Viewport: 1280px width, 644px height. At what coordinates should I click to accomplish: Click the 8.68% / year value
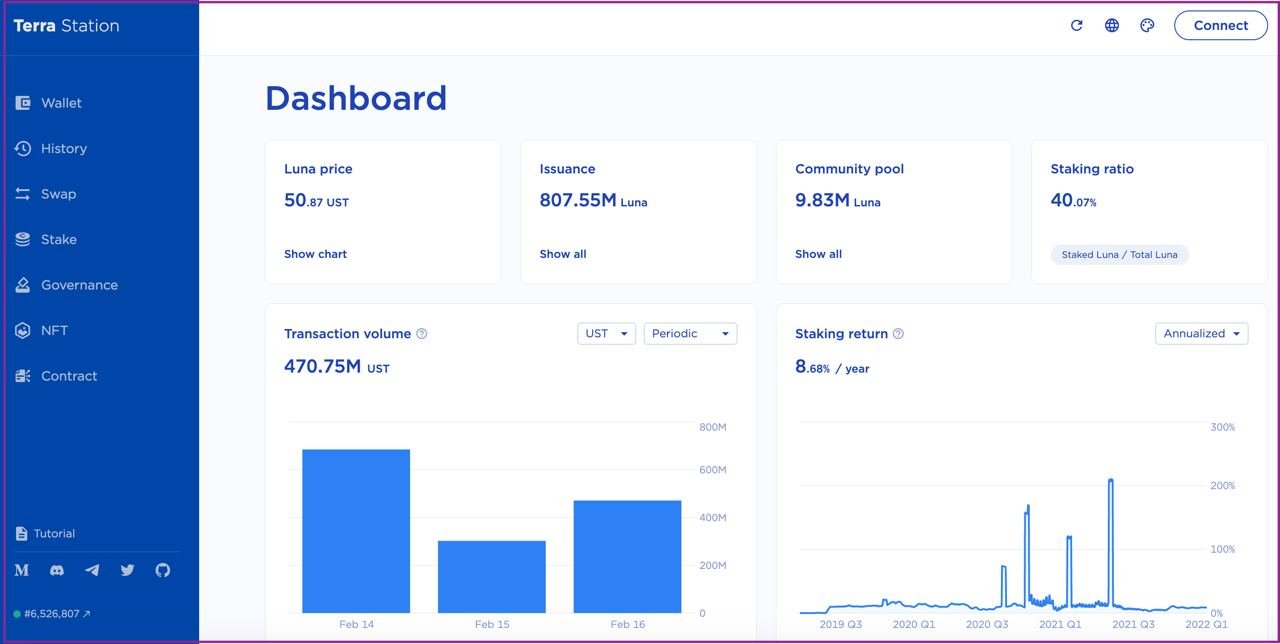coord(832,367)
